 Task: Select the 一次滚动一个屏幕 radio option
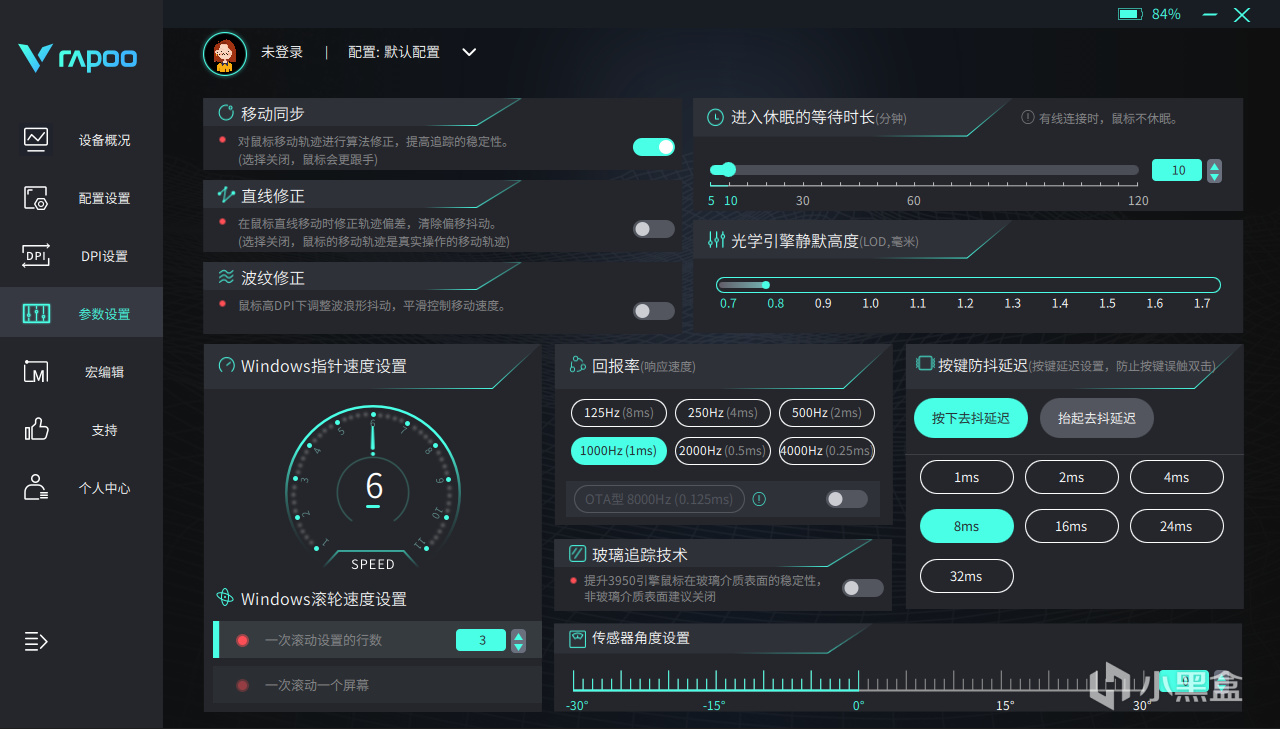coord(242,685)
